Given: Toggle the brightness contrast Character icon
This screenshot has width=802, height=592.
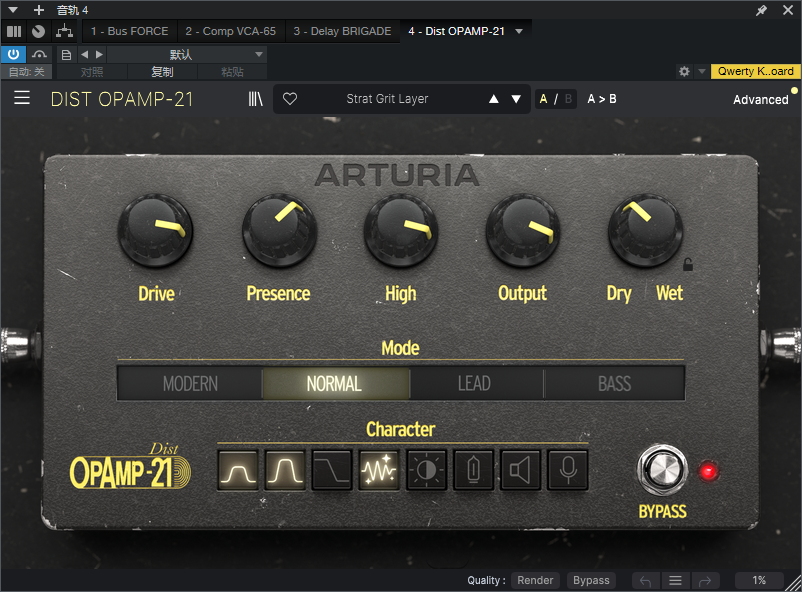Looking at the screenshot, I should 427,470.
